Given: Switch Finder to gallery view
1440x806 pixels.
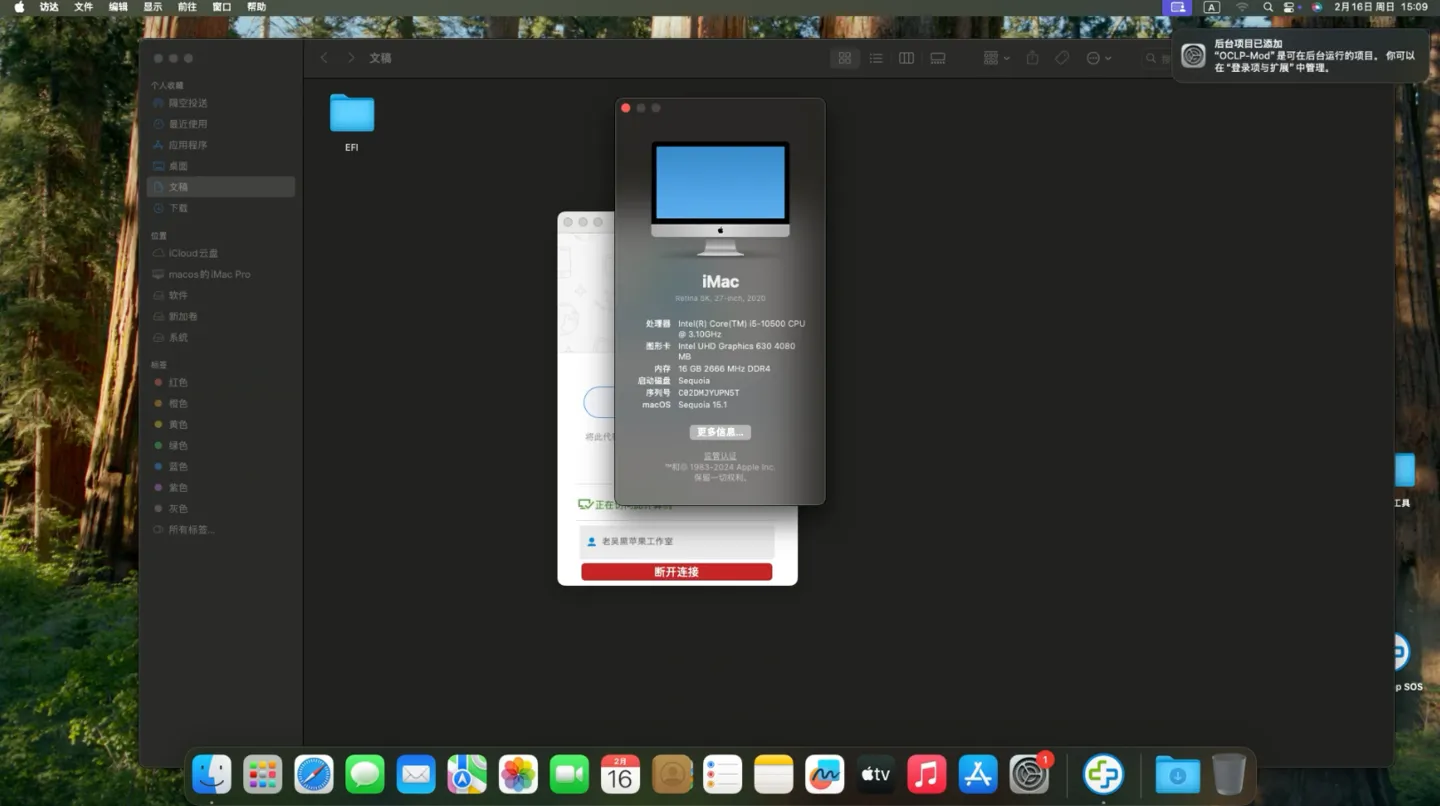Looking at the screenshot, I should 937,59.
